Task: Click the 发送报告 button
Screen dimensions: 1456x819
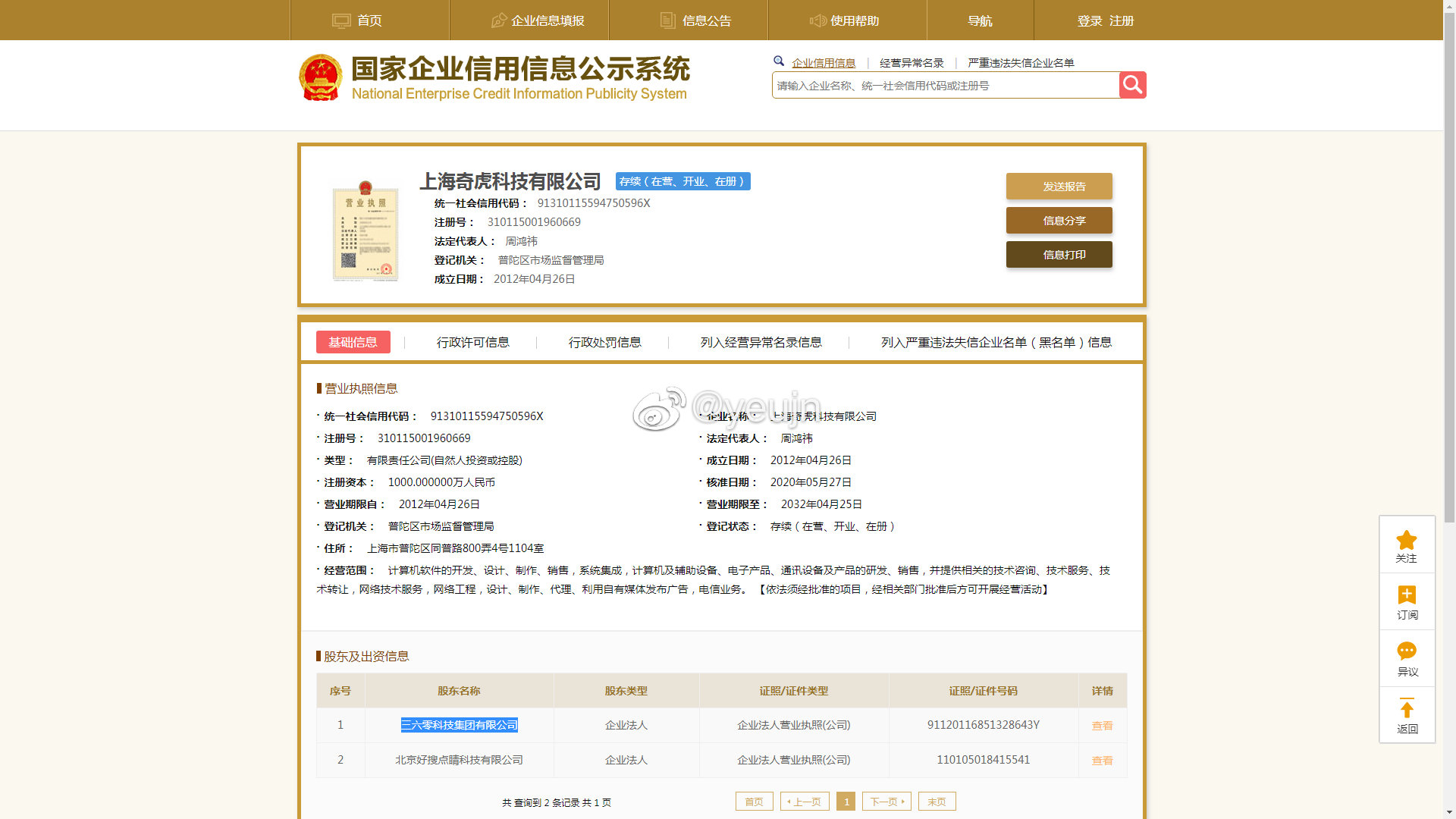Action: click(x=1059, y=187)
